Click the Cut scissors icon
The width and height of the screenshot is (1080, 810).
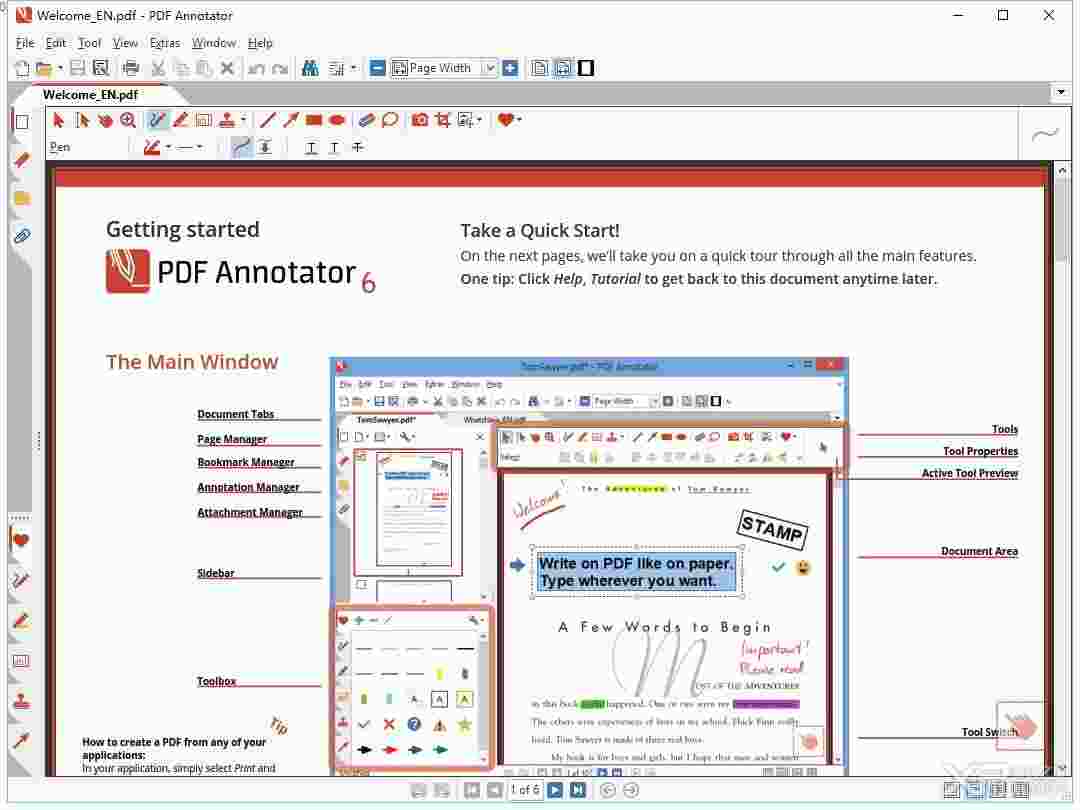pyautogui.click(x=158, y=68)
